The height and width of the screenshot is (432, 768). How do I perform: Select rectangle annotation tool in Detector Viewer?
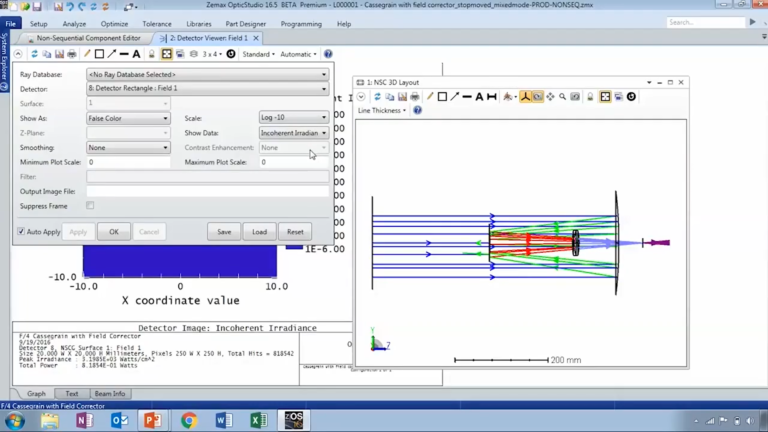[x=99, y=54]
